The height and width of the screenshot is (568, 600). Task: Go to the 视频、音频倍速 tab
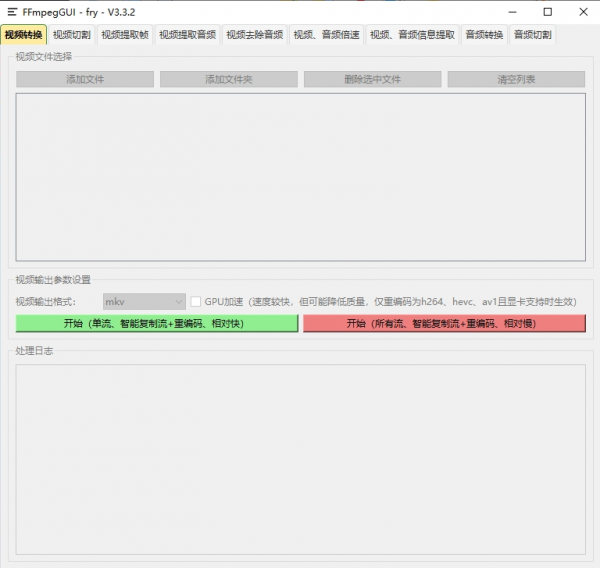click(326, 35)
